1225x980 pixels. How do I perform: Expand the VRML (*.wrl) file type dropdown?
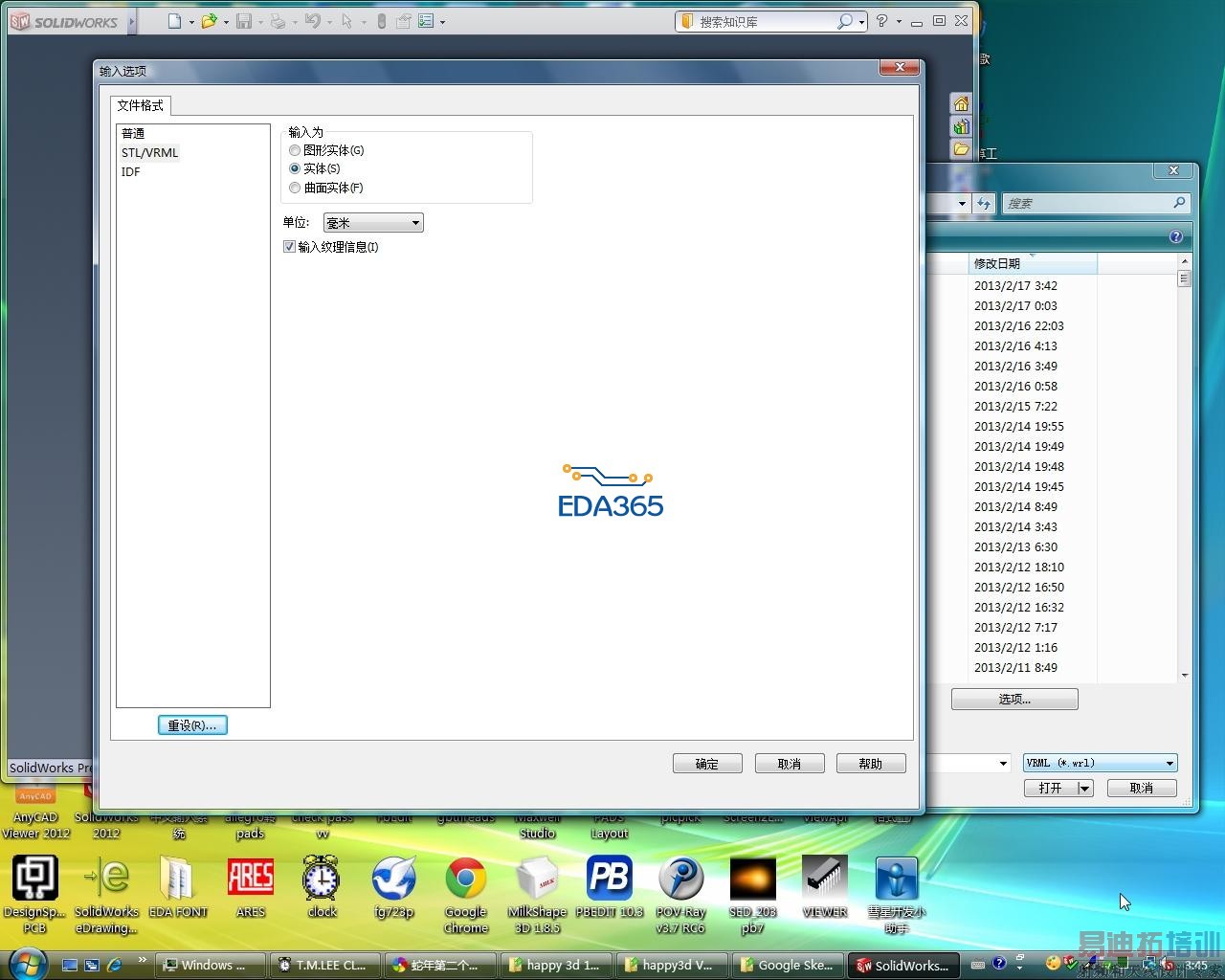1169,763
